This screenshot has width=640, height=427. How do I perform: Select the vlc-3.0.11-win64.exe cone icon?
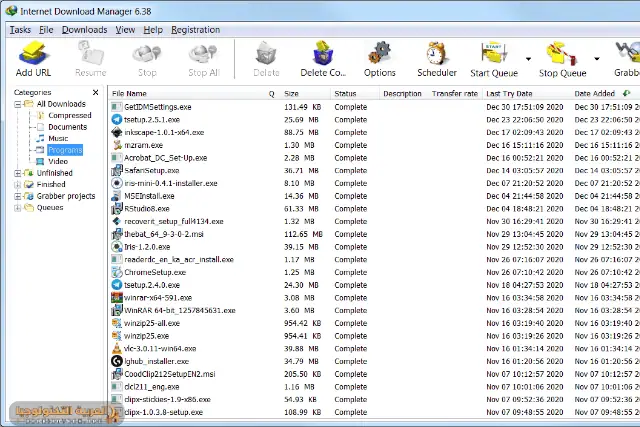[117, 349]
